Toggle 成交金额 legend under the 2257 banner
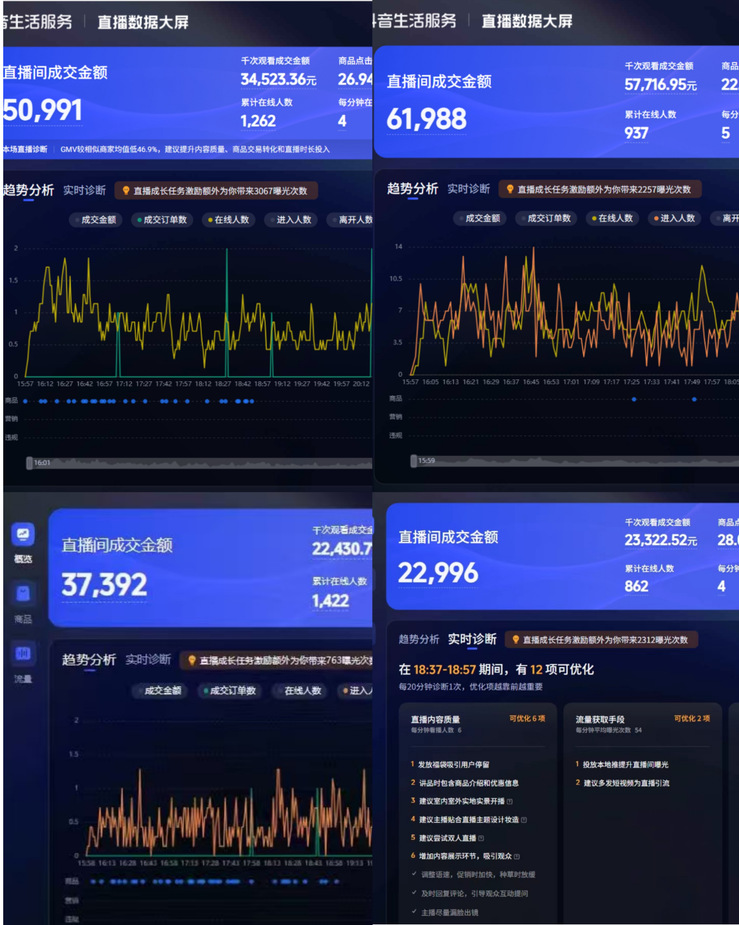739x925 pixels. coord(479,218)
